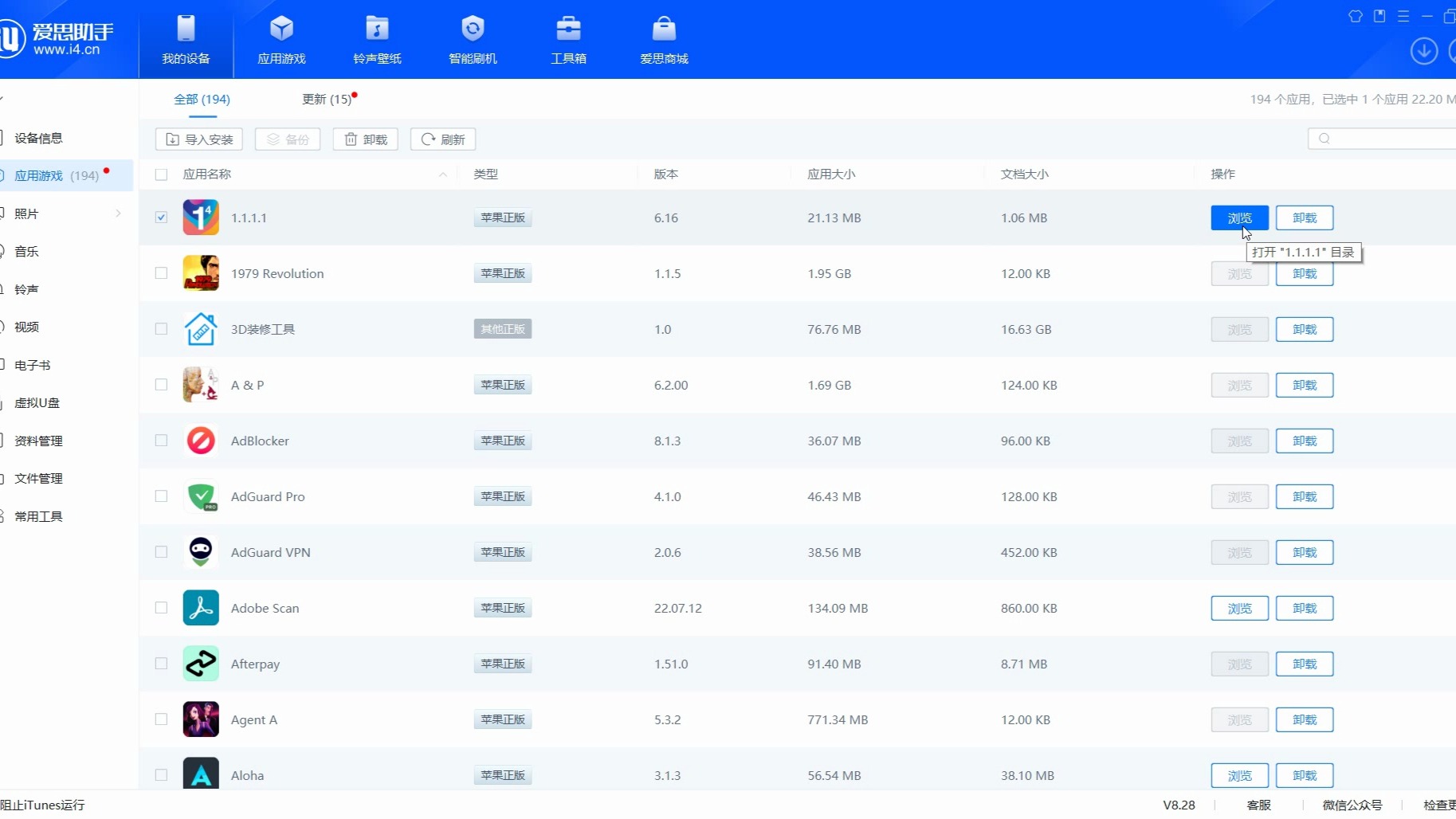Click the 3D装修工具 app icon

201,329
